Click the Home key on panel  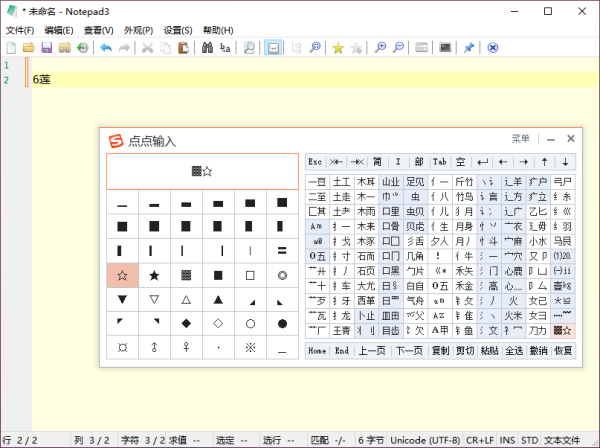317,351
